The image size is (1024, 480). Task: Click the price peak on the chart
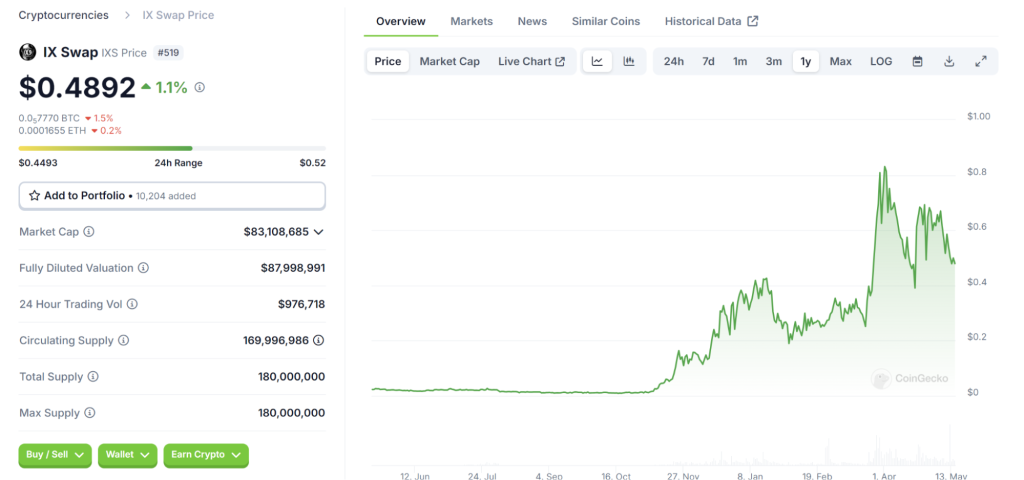[x=884, y=168]
